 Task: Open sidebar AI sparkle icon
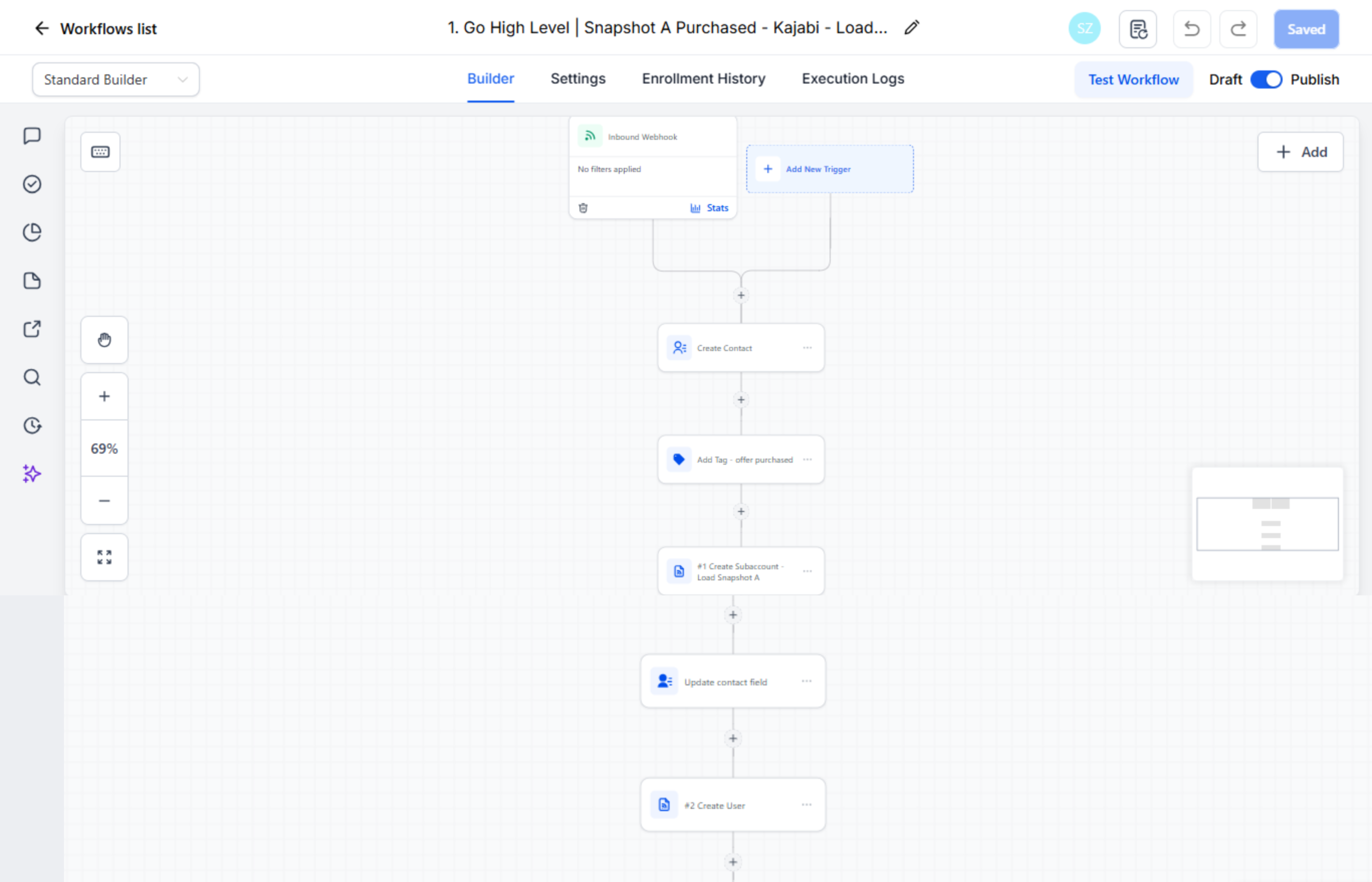(32, 474)
